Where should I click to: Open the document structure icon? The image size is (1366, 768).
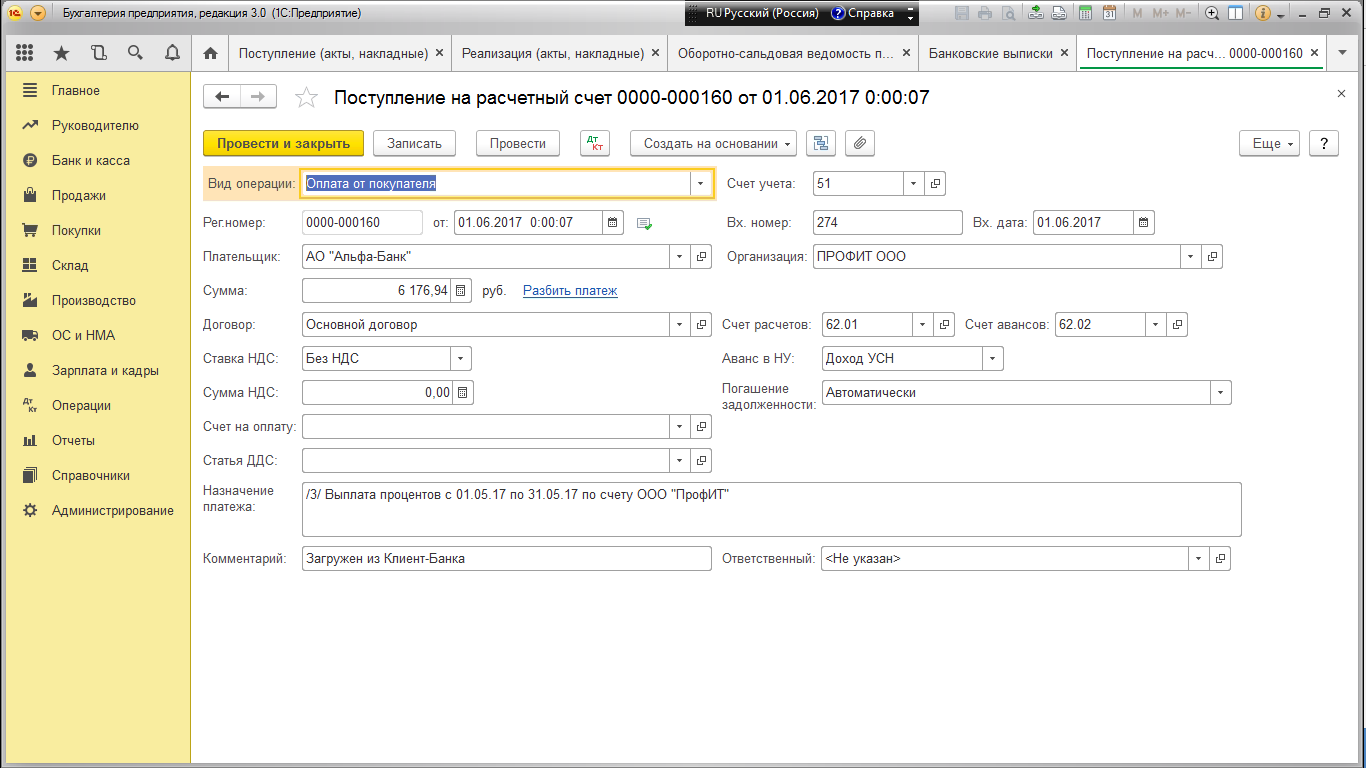click(821, 143)
